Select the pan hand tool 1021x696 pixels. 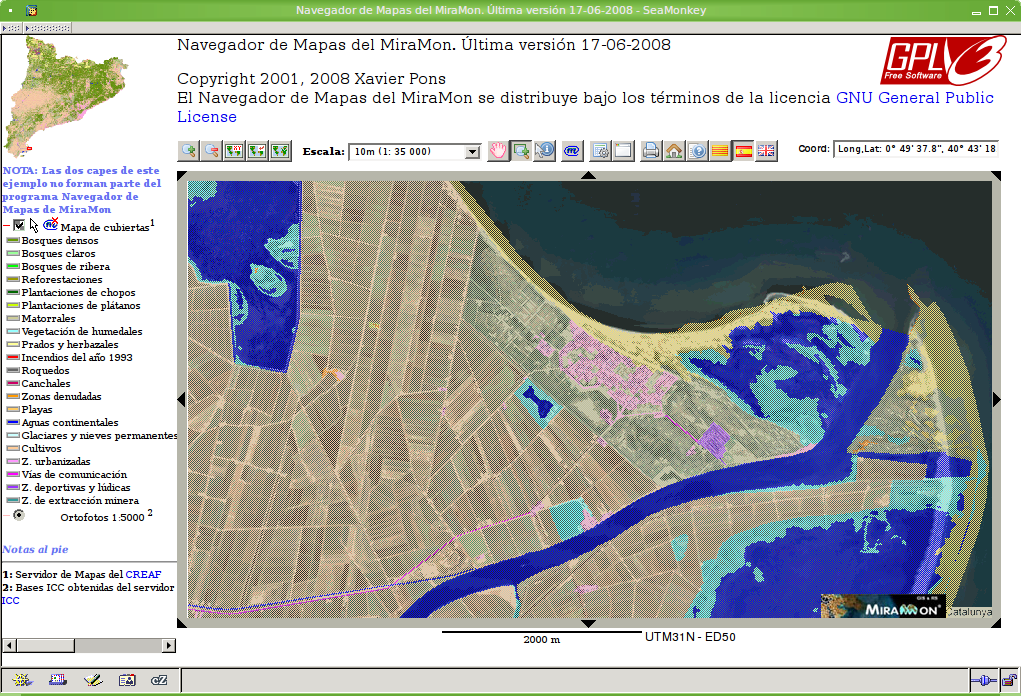click(498, 151)
